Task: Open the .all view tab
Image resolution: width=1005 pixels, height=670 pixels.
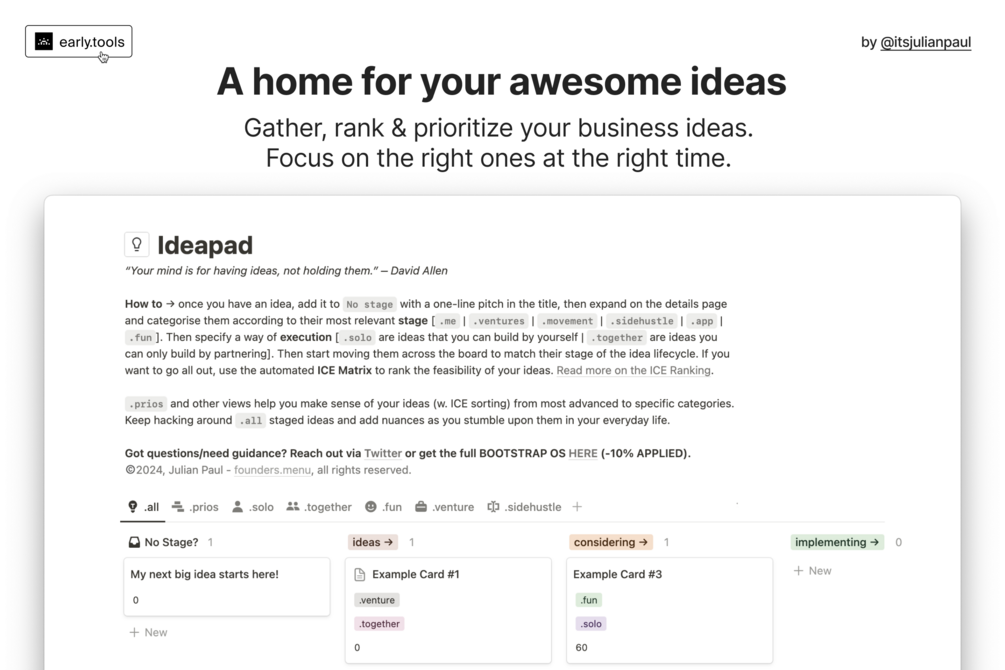Action: pos(143,507)
